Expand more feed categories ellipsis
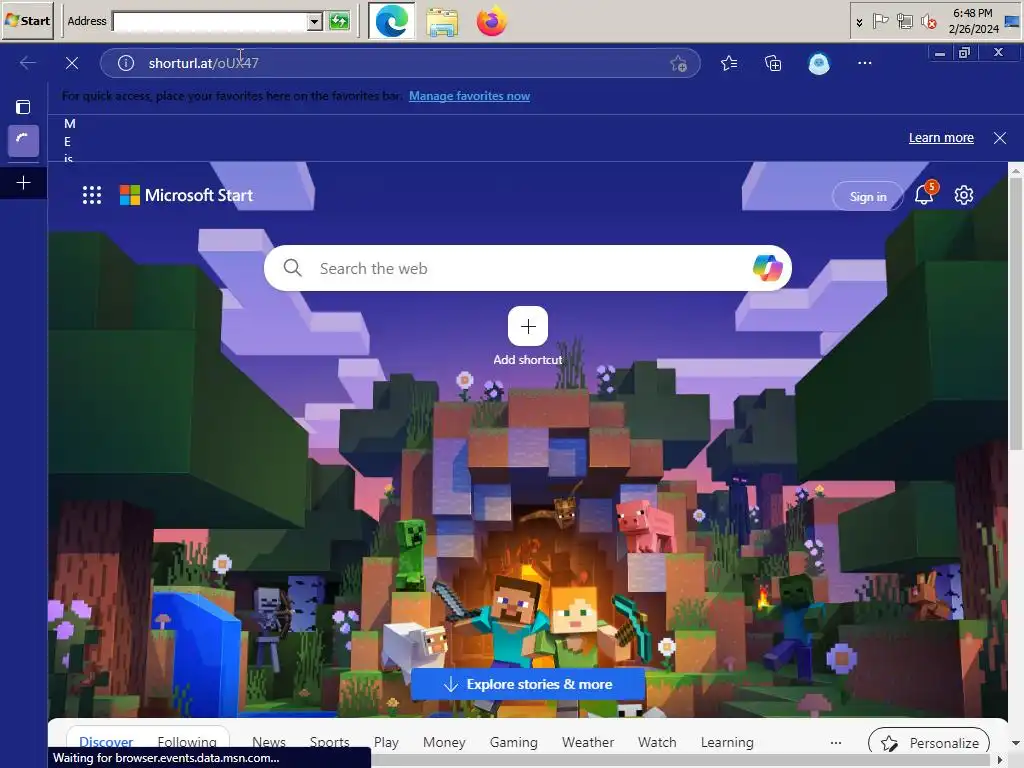Image resolution: width=1024 pixels, height=768 pixels. click(x=835, y=743)
